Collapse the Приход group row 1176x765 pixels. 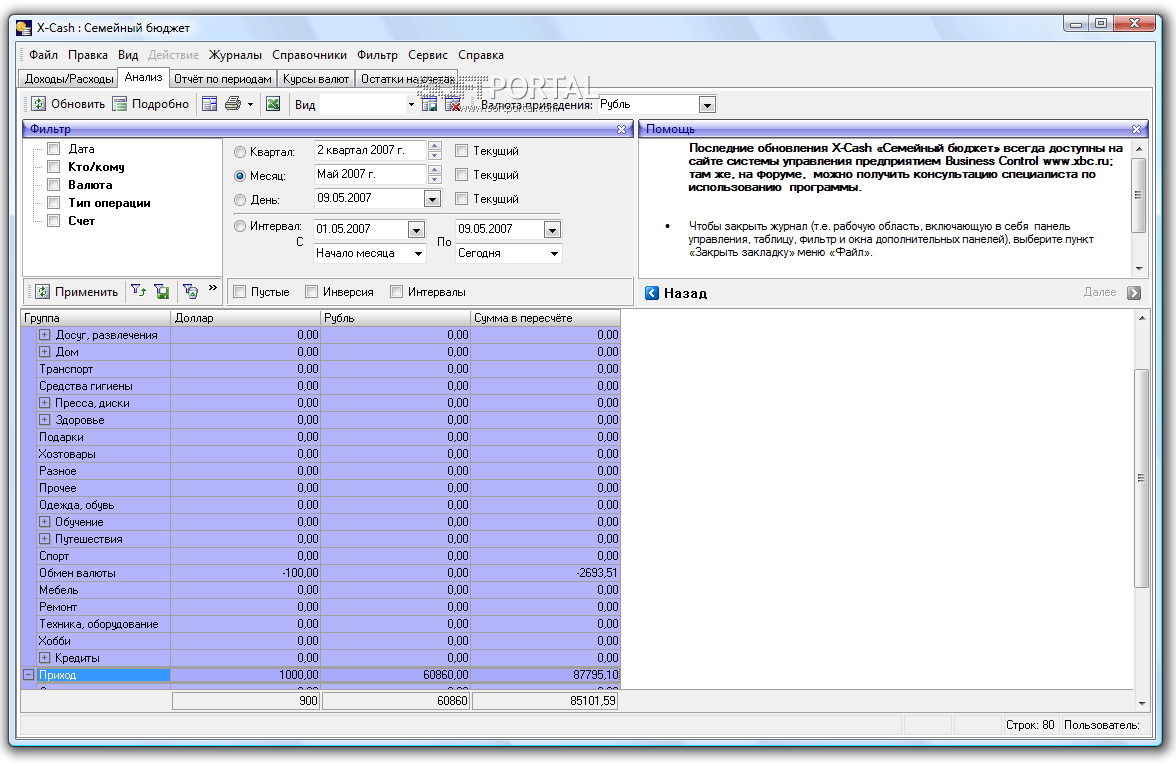(28, 675)
